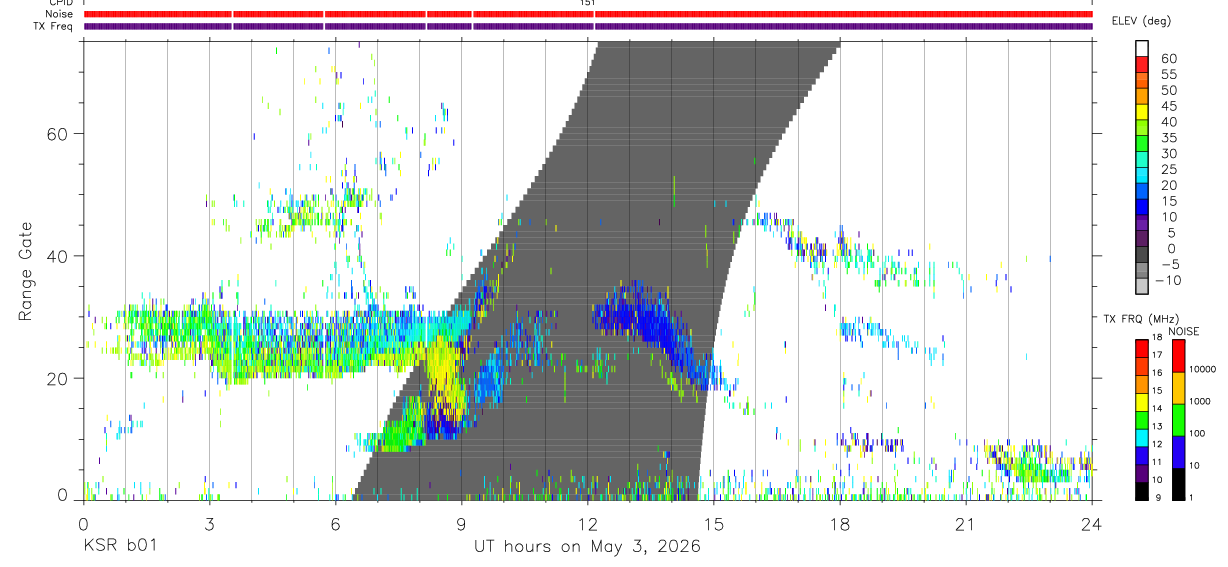
Task: Click the ELEV scale value 30
Action: pos(1168,153)
